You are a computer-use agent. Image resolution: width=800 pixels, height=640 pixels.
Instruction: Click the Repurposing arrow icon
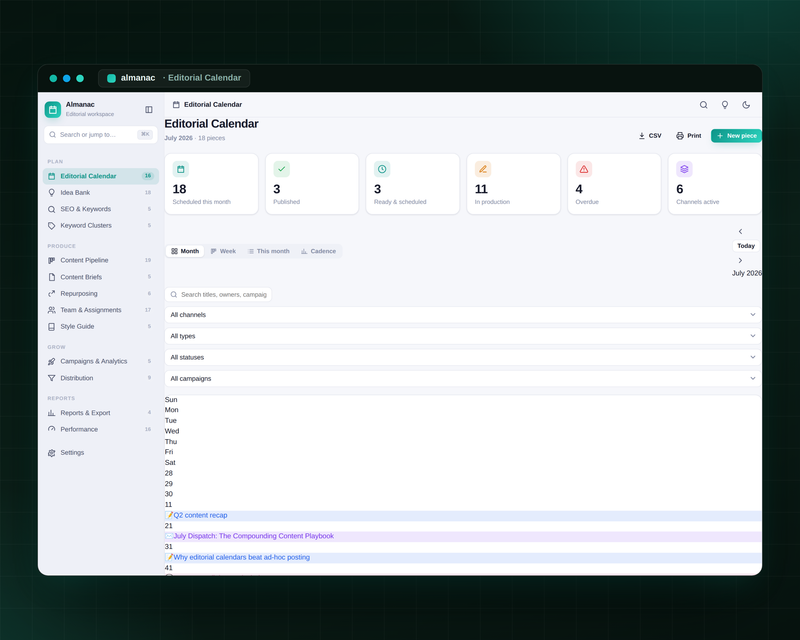pyautogui.click(x=52, y=293)
